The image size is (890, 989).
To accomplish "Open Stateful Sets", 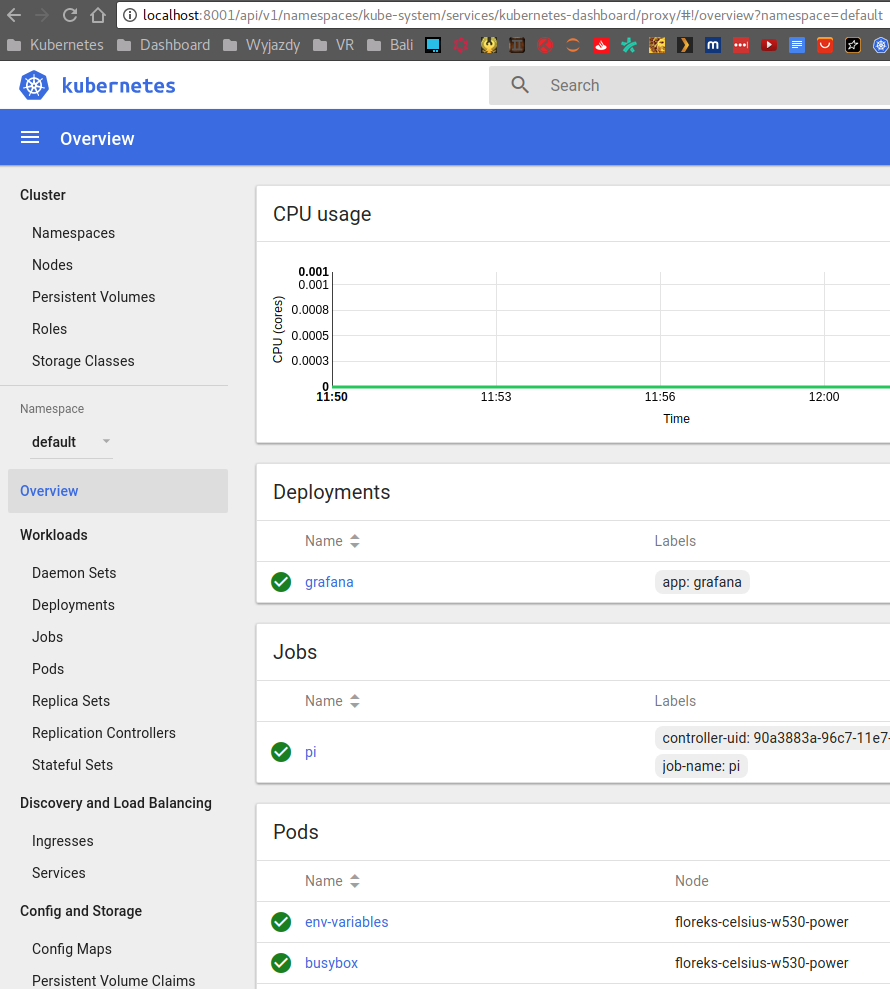I will [73, 765].
